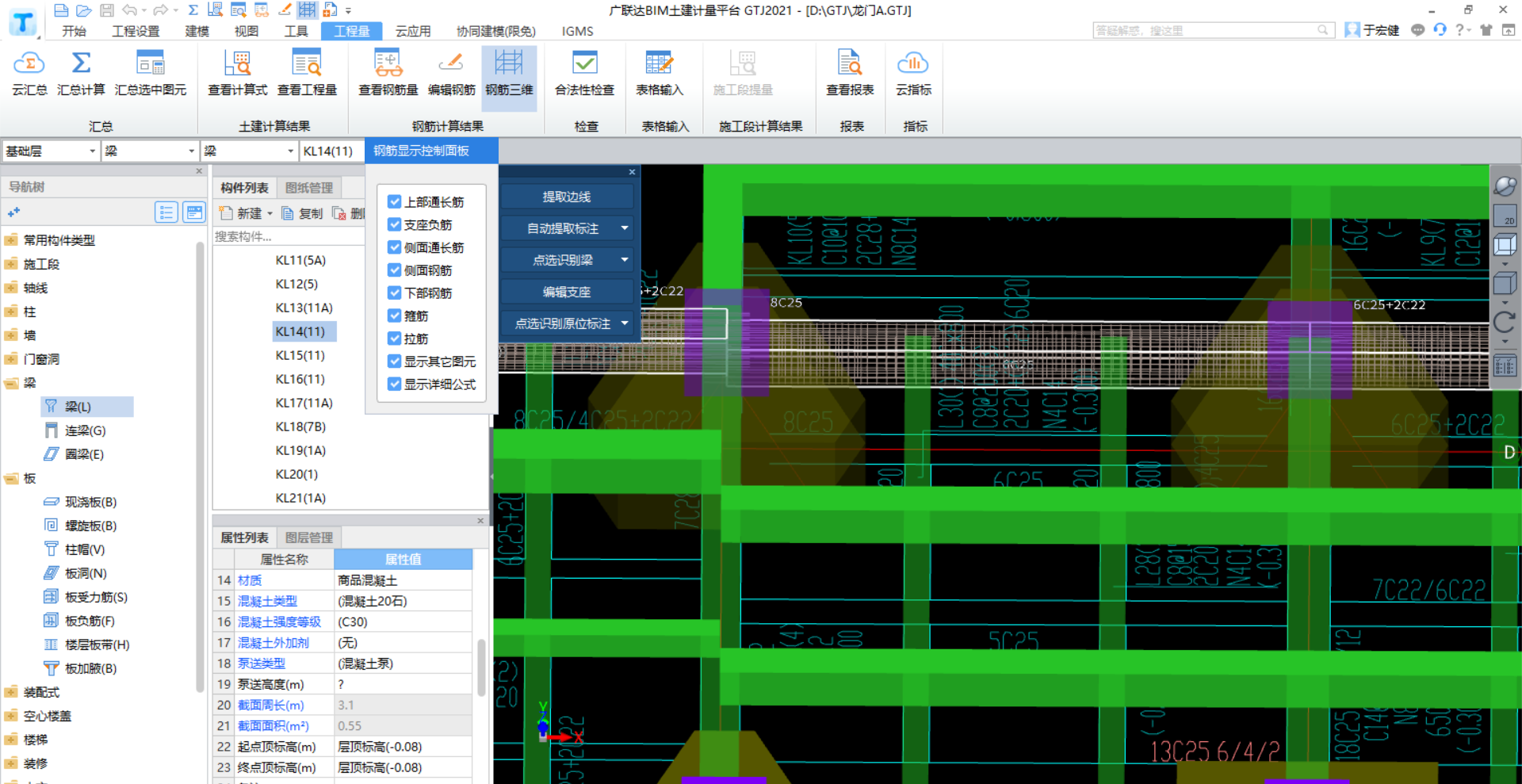Select KL15(11) in component list
The width and height of the screenshot is (1522, 784).
(x=300, y=355)
